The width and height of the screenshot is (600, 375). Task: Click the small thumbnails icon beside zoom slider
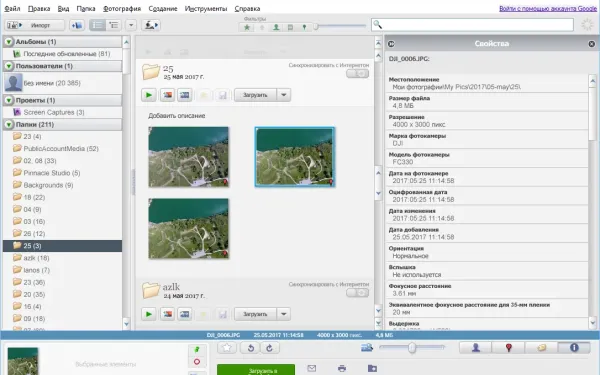tap(367, 347)
